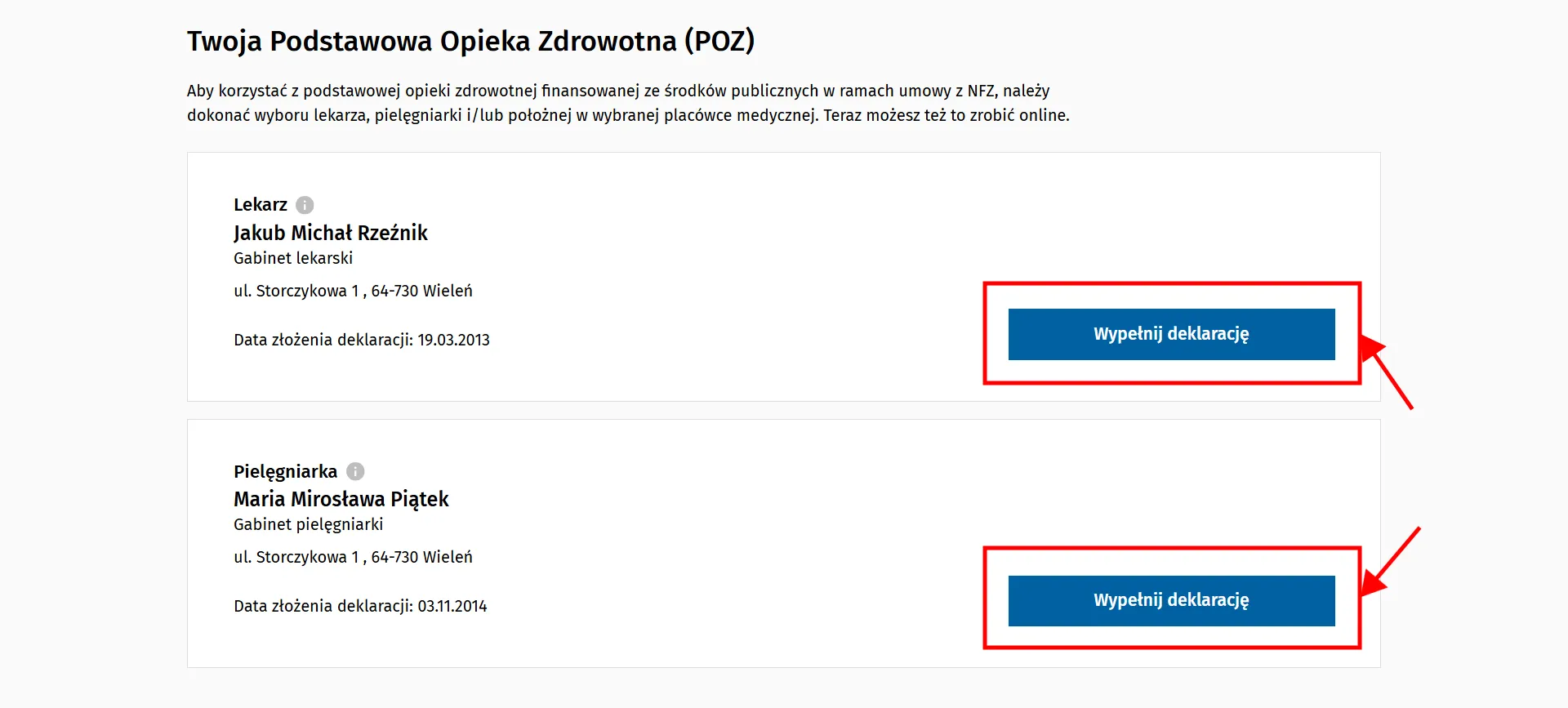Click the Gabinet lekarski text
Image resolution: width=1568 pixels, height=708 pixels.
(x=293, y=258)
